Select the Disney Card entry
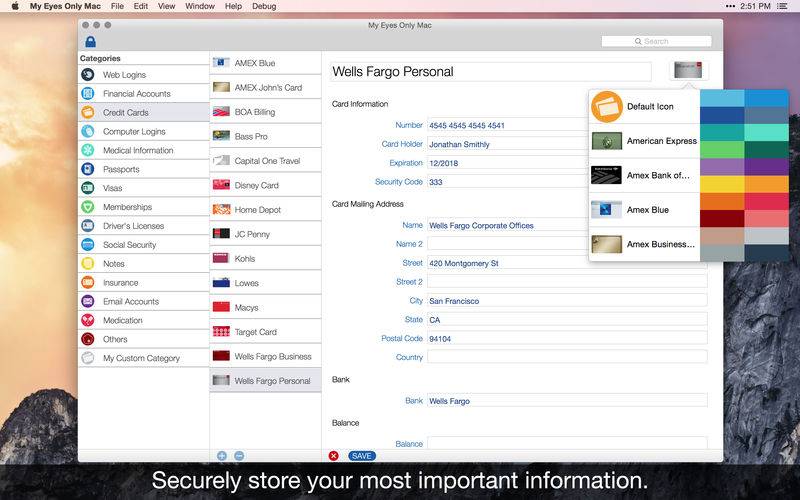Screen dimensions: 800x500 click(265, 185)
